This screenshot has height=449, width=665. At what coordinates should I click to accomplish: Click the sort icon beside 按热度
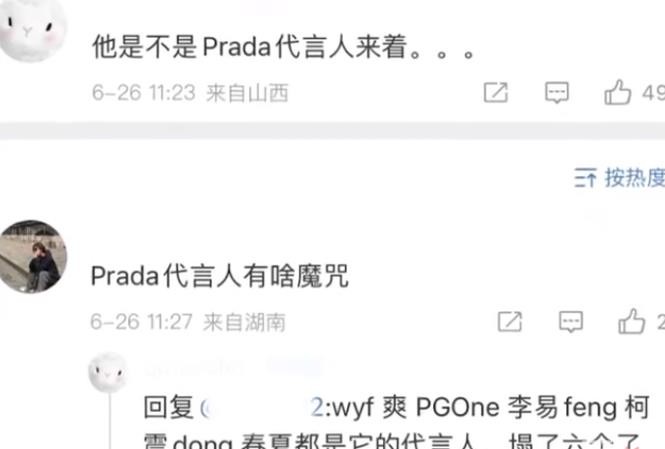pyautogui.click(x=586, y=177)
